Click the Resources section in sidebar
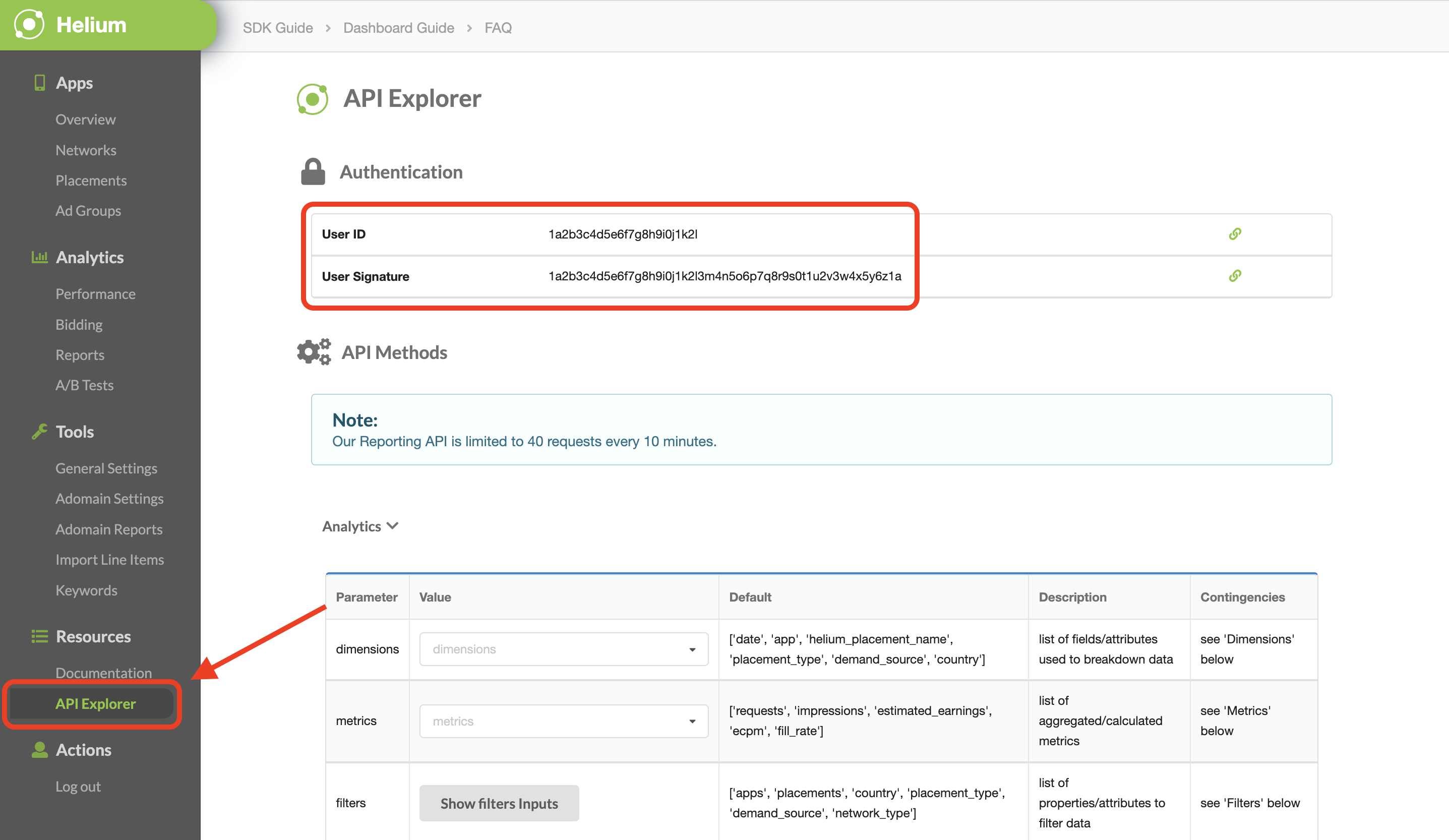The width and height of the screenshot is (1449, 840). pos(93,636)
